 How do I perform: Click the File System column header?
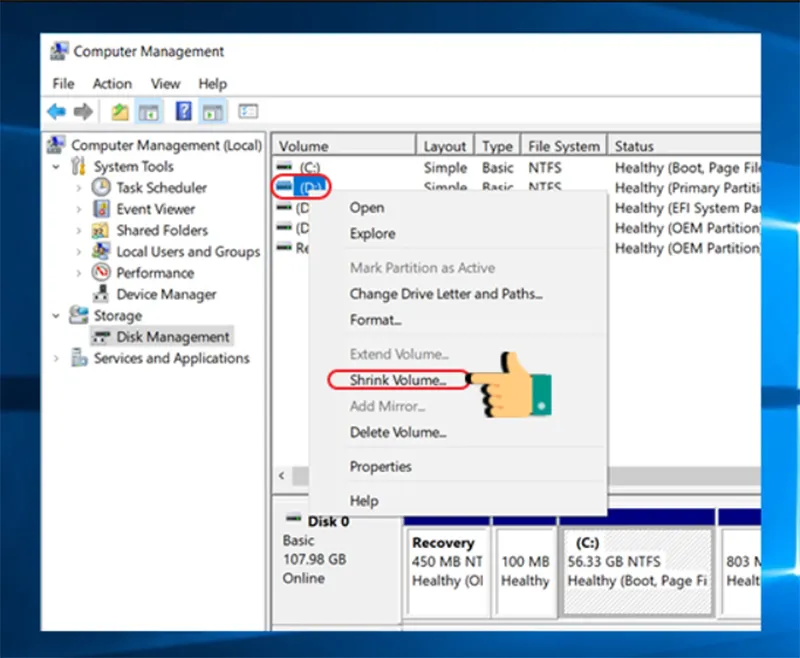564,146
